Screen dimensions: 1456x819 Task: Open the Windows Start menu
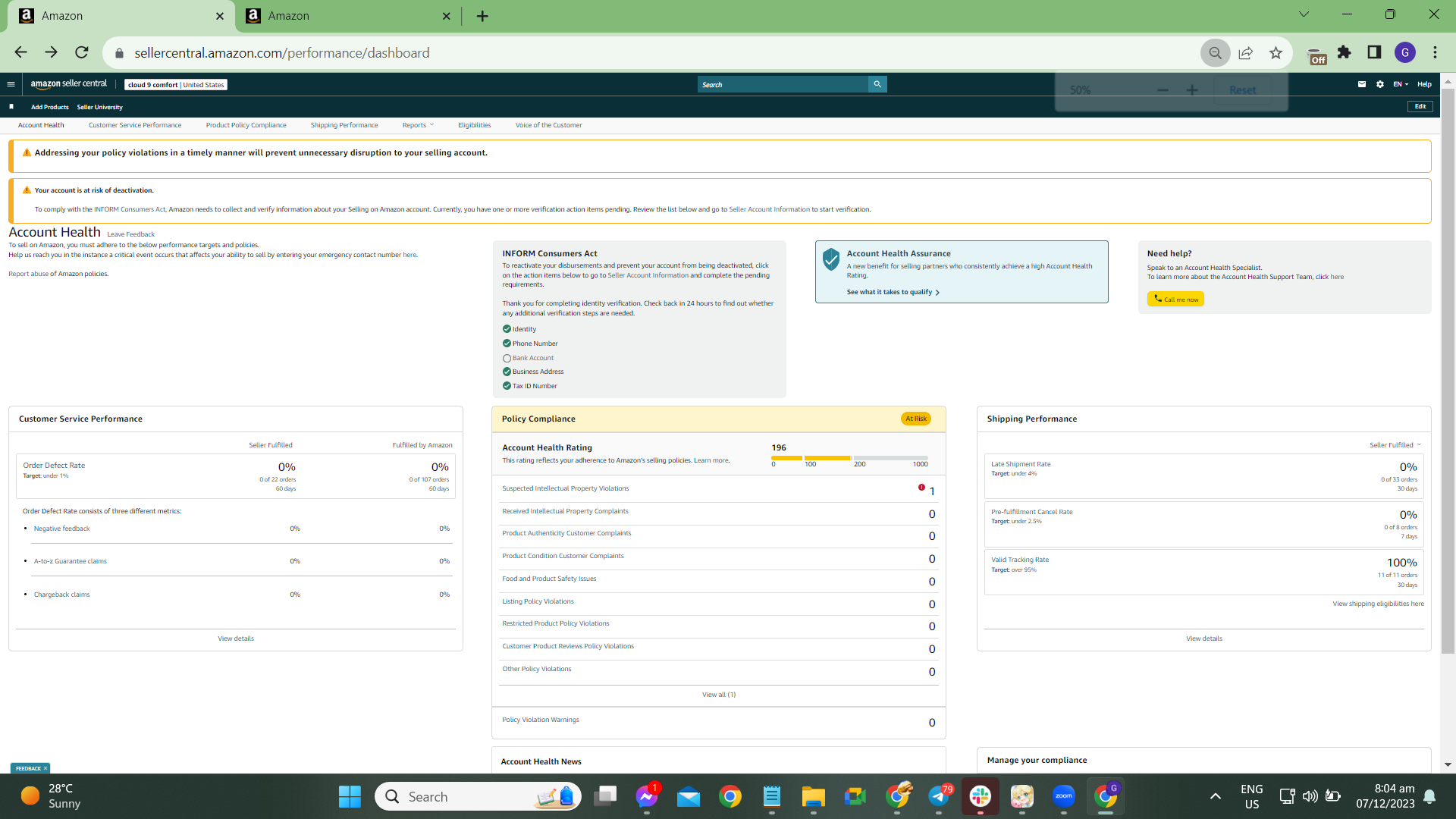click(x=350, y=796)
